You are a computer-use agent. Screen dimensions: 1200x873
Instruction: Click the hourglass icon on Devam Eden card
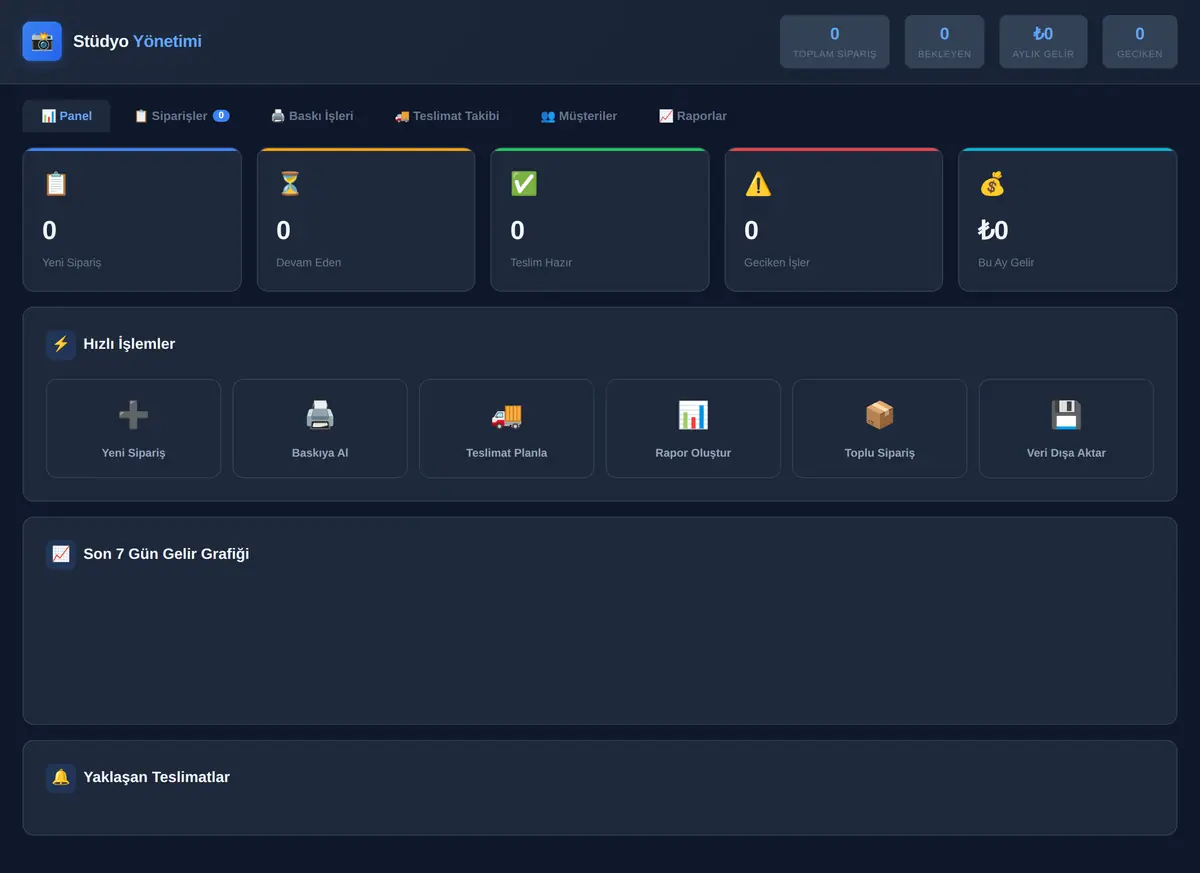pos(290,184)
